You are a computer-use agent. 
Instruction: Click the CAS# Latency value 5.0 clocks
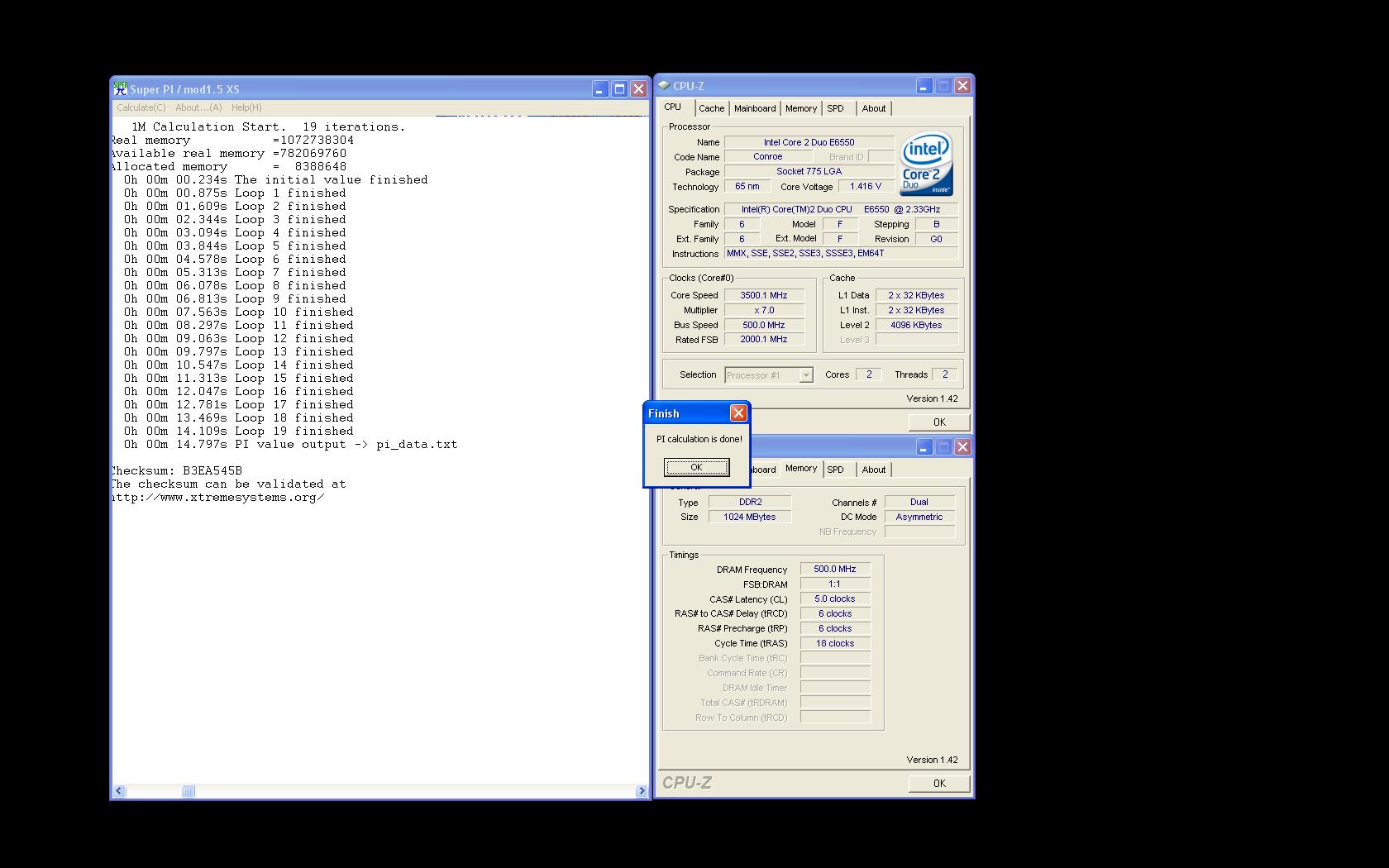pyautogui.click(x=835, y=599)
